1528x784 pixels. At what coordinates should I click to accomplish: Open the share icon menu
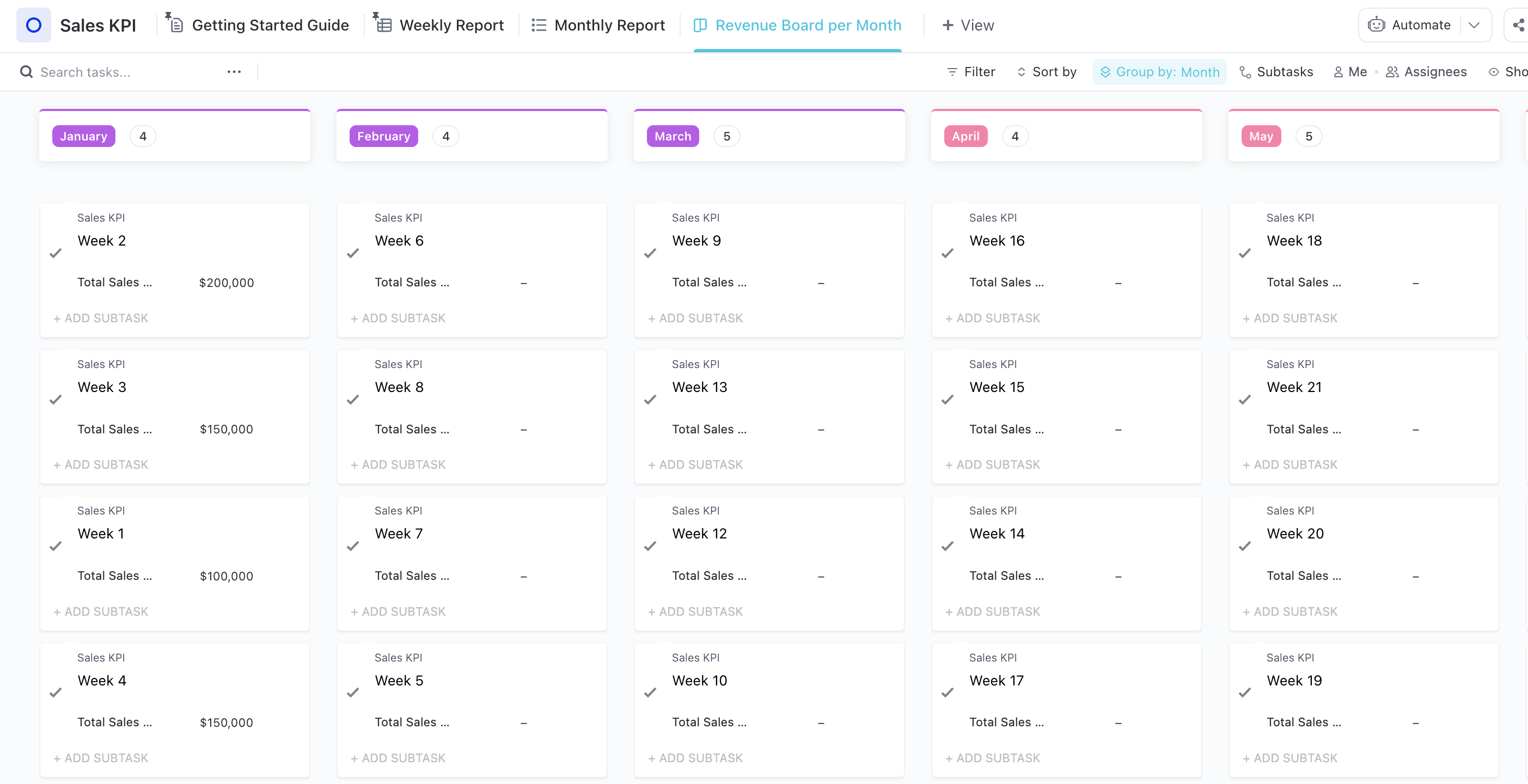(x=1517, y=25)
